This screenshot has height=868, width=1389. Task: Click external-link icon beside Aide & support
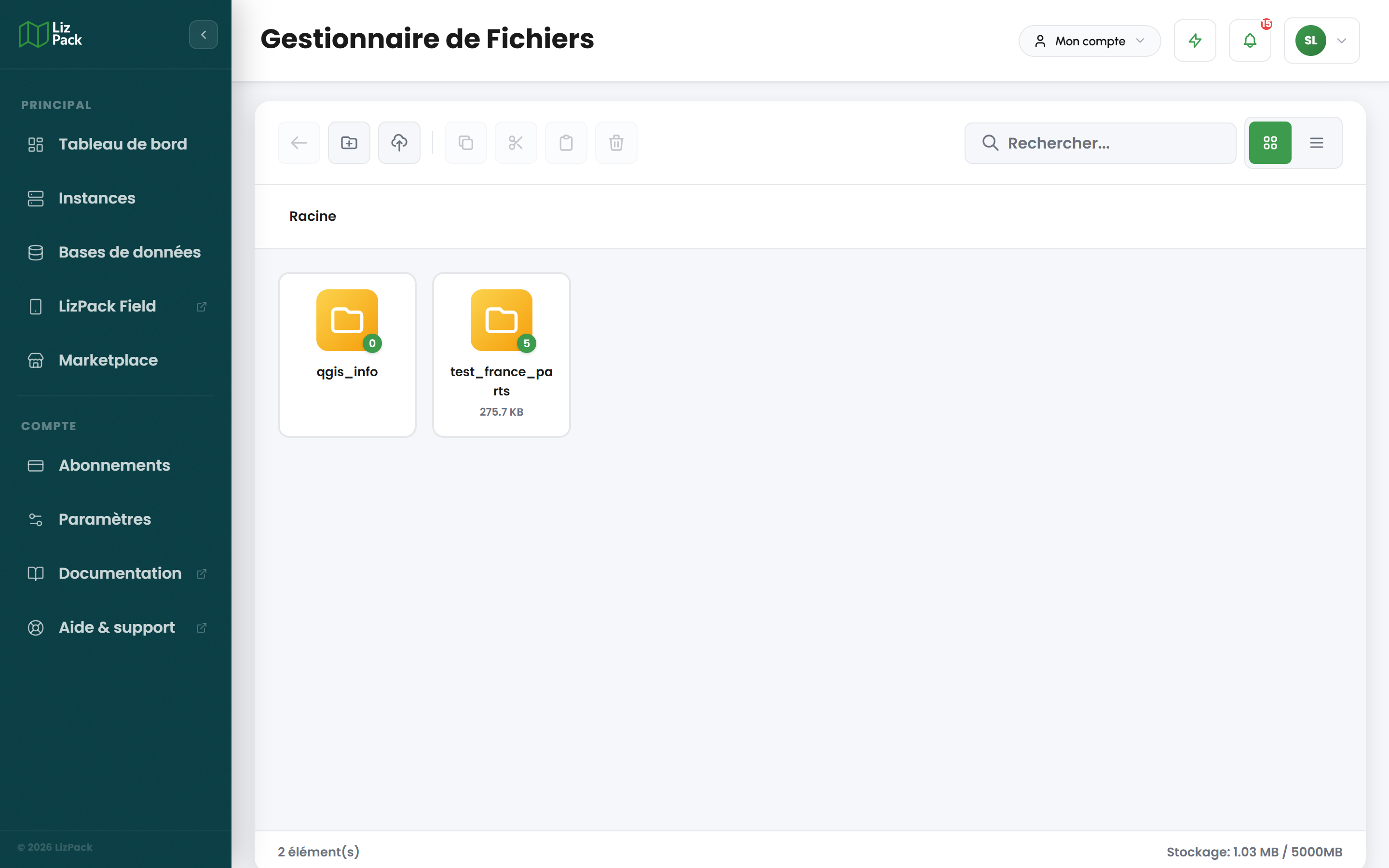[x=202, y=627]
